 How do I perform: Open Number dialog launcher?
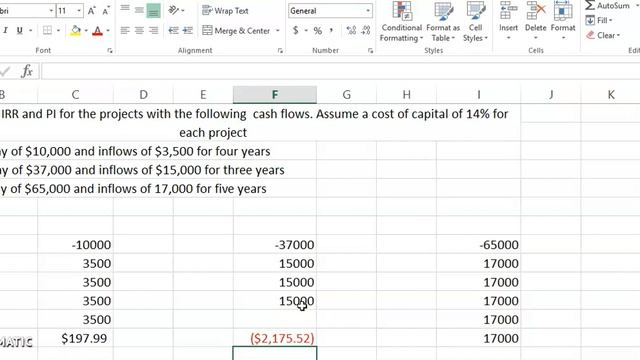click(370, 51)
